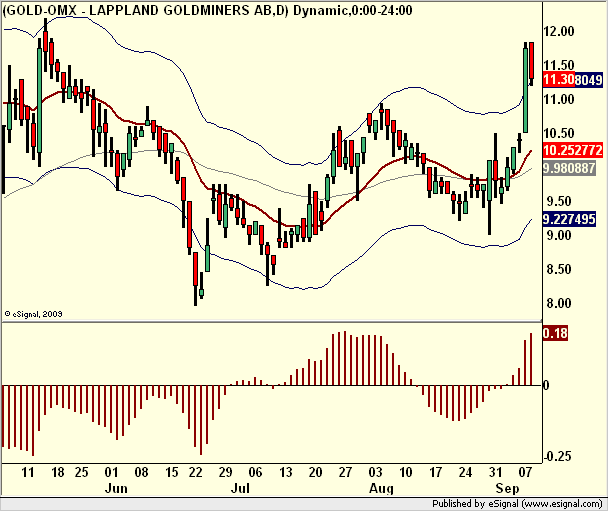Click the Jun month label on time axis
Viewport: 608px width, 511px height.
(x=116, y=488)
